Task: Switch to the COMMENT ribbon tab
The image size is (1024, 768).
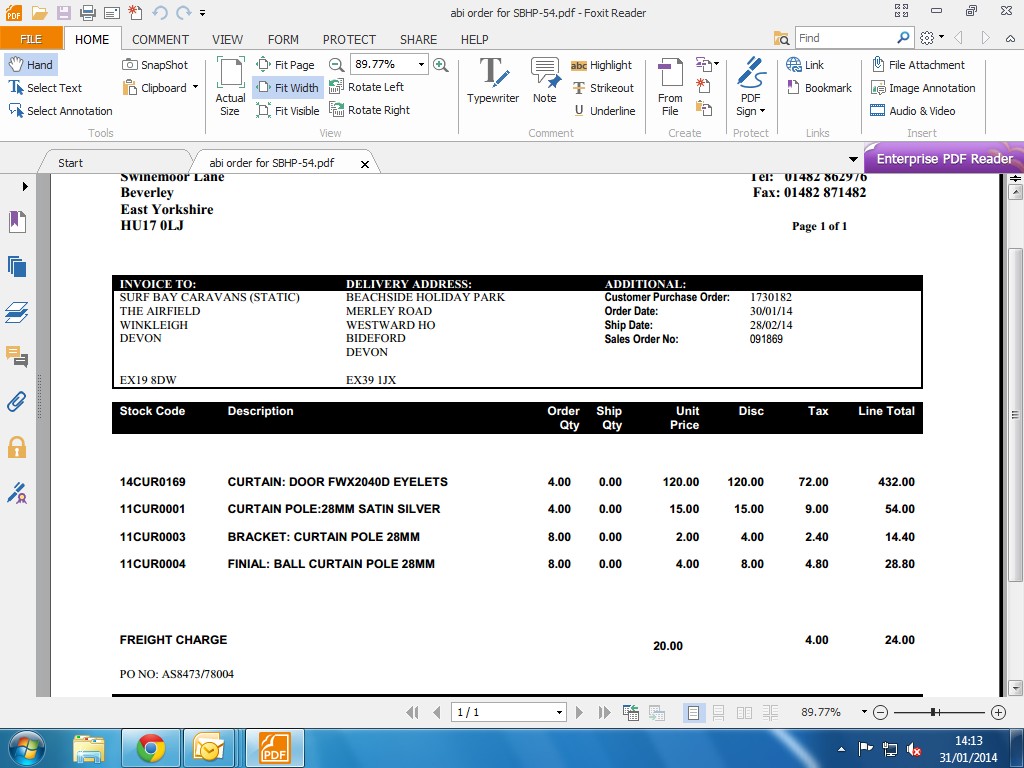Action: click(160, 39)
